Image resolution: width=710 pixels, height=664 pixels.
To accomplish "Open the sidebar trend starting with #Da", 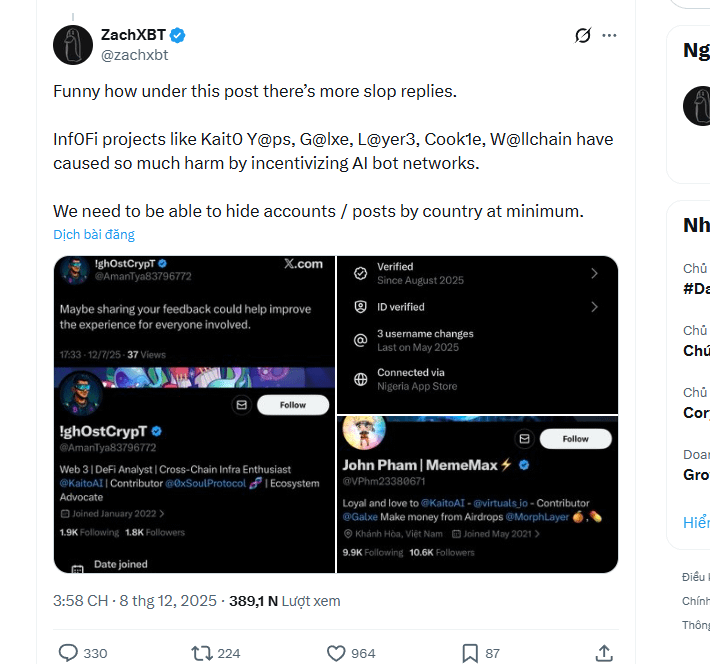I will point(697,288).
